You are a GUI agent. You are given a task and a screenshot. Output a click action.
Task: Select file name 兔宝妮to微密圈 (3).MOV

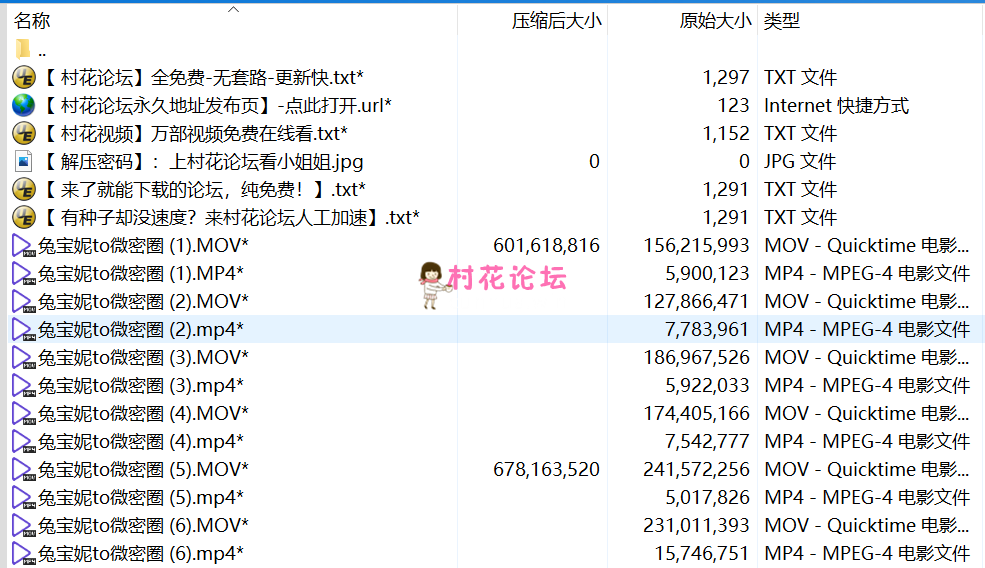tap(143, 358)
